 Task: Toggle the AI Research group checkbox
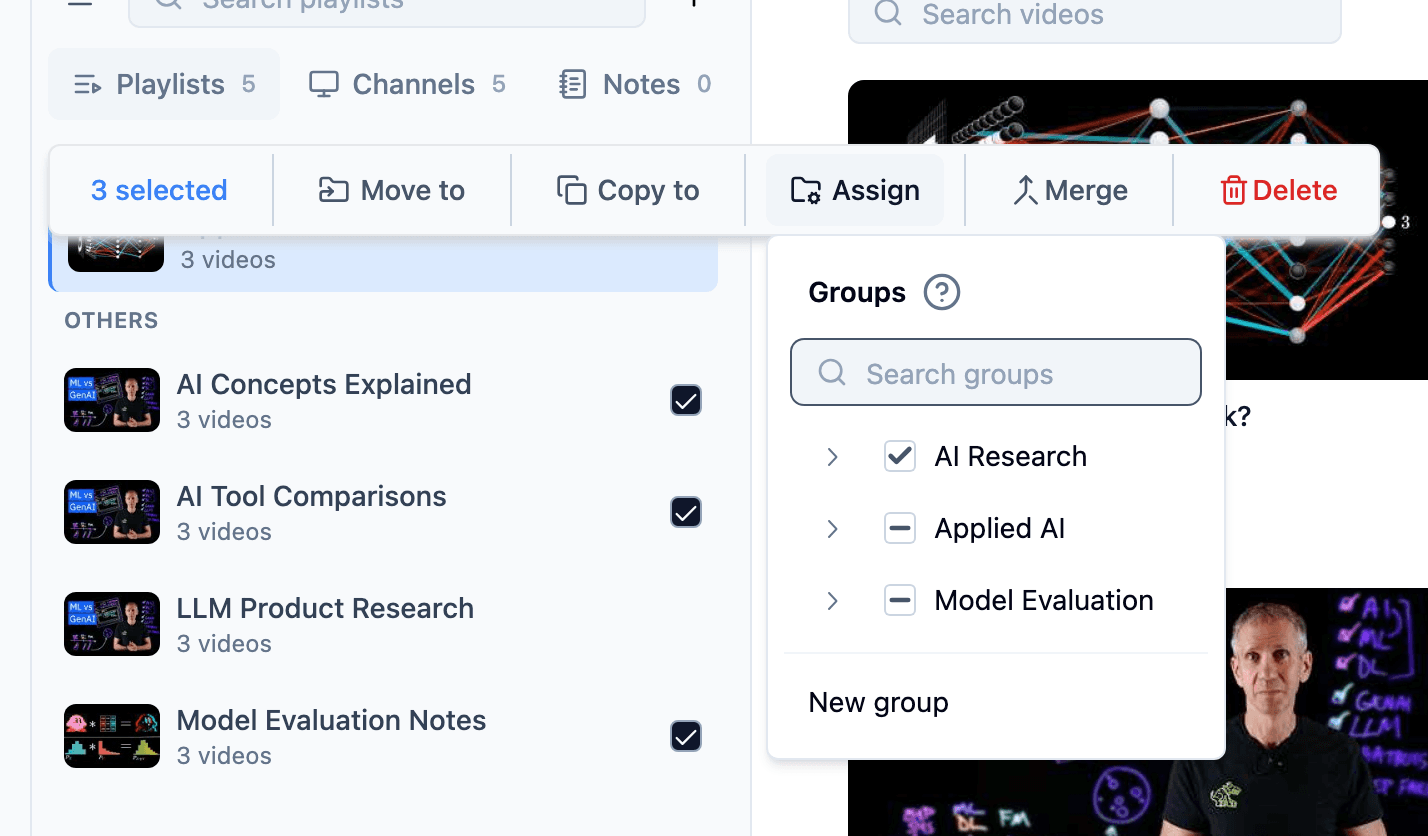tap(900, 457)
